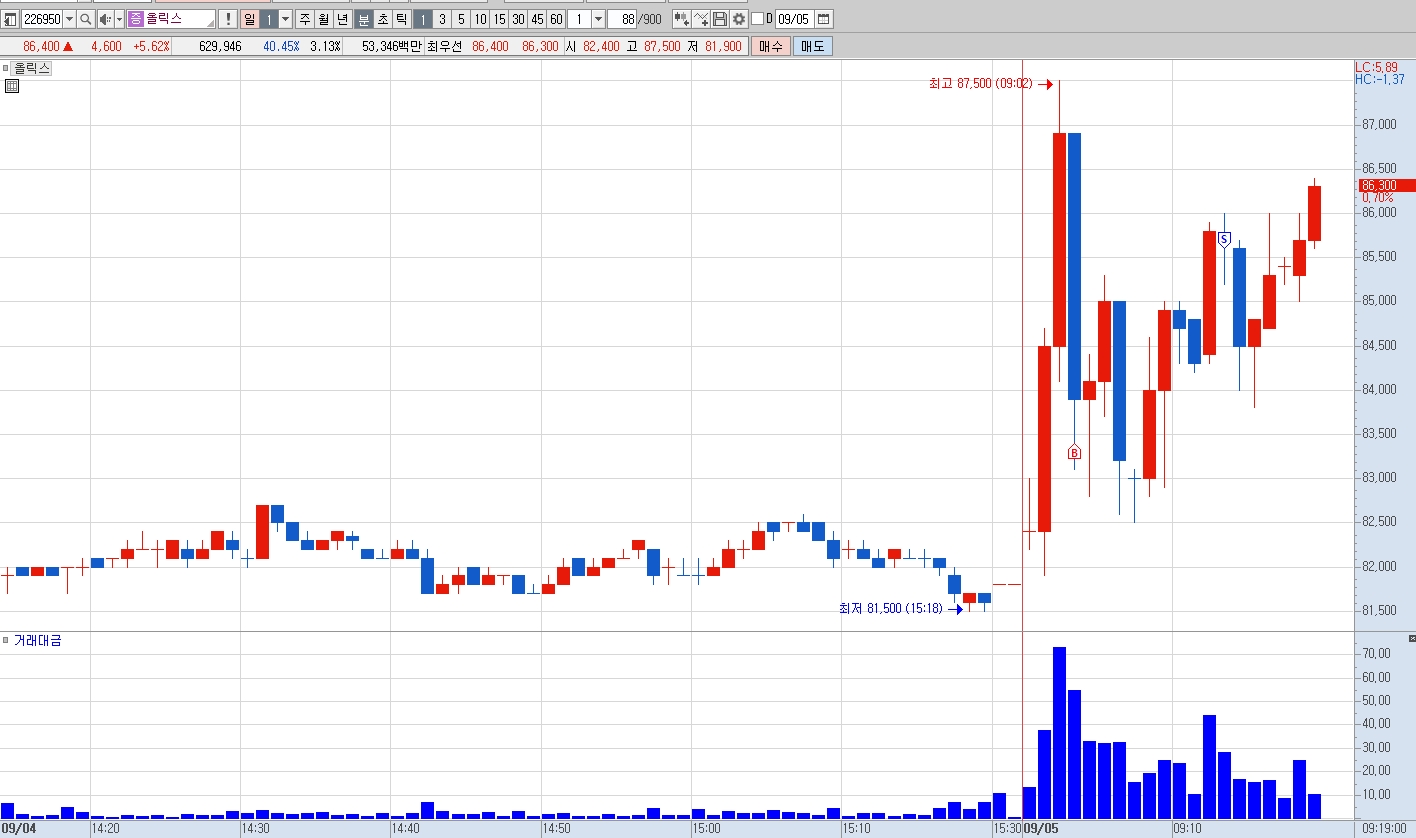This screenshot has height=838, width=1416.
Task: Click current price tag 86,300 on axis
Action: pos(1386,185)
